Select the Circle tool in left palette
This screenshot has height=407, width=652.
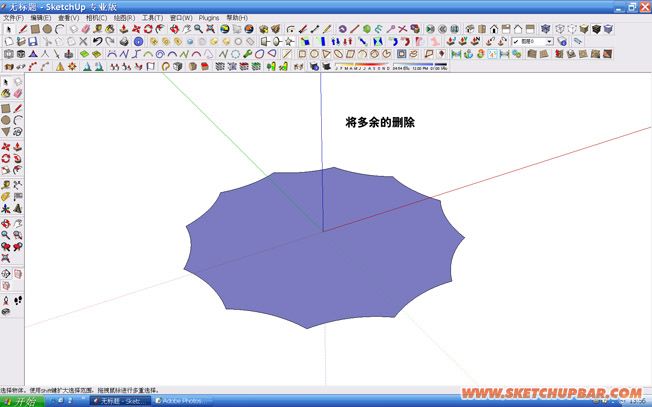6,120
